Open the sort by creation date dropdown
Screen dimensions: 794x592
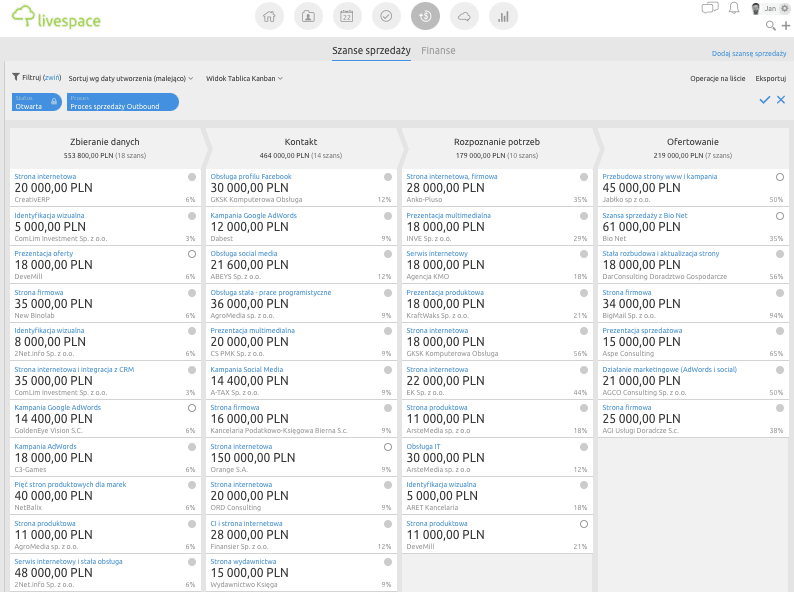click(131, 78)
